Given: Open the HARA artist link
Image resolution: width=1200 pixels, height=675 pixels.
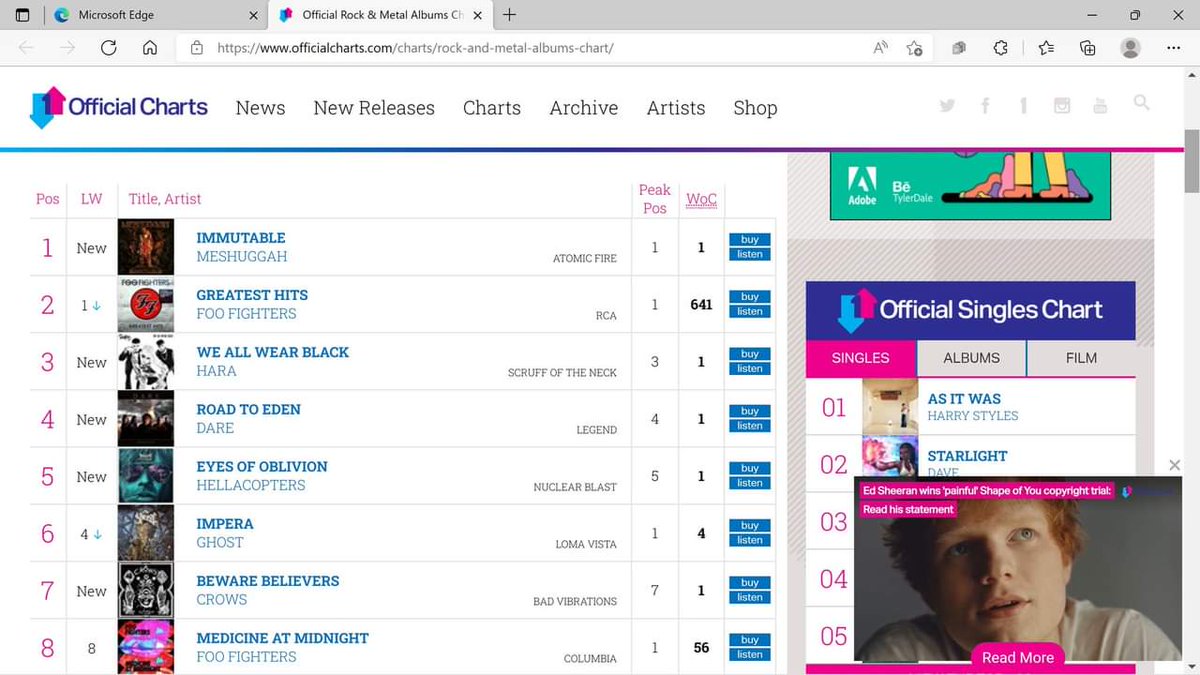Looking at the screenshot, I should tap(216, 371).
